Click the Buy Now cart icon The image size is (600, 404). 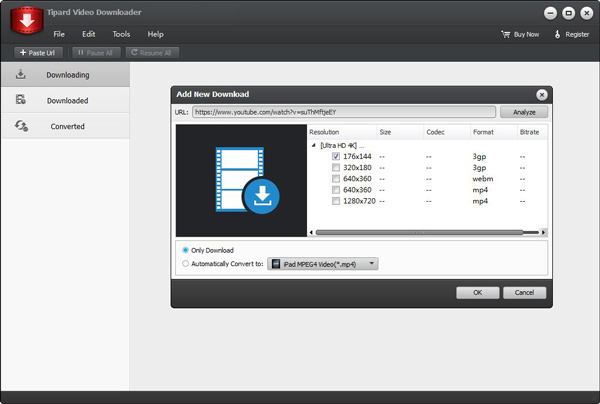(x=505, y=34)
